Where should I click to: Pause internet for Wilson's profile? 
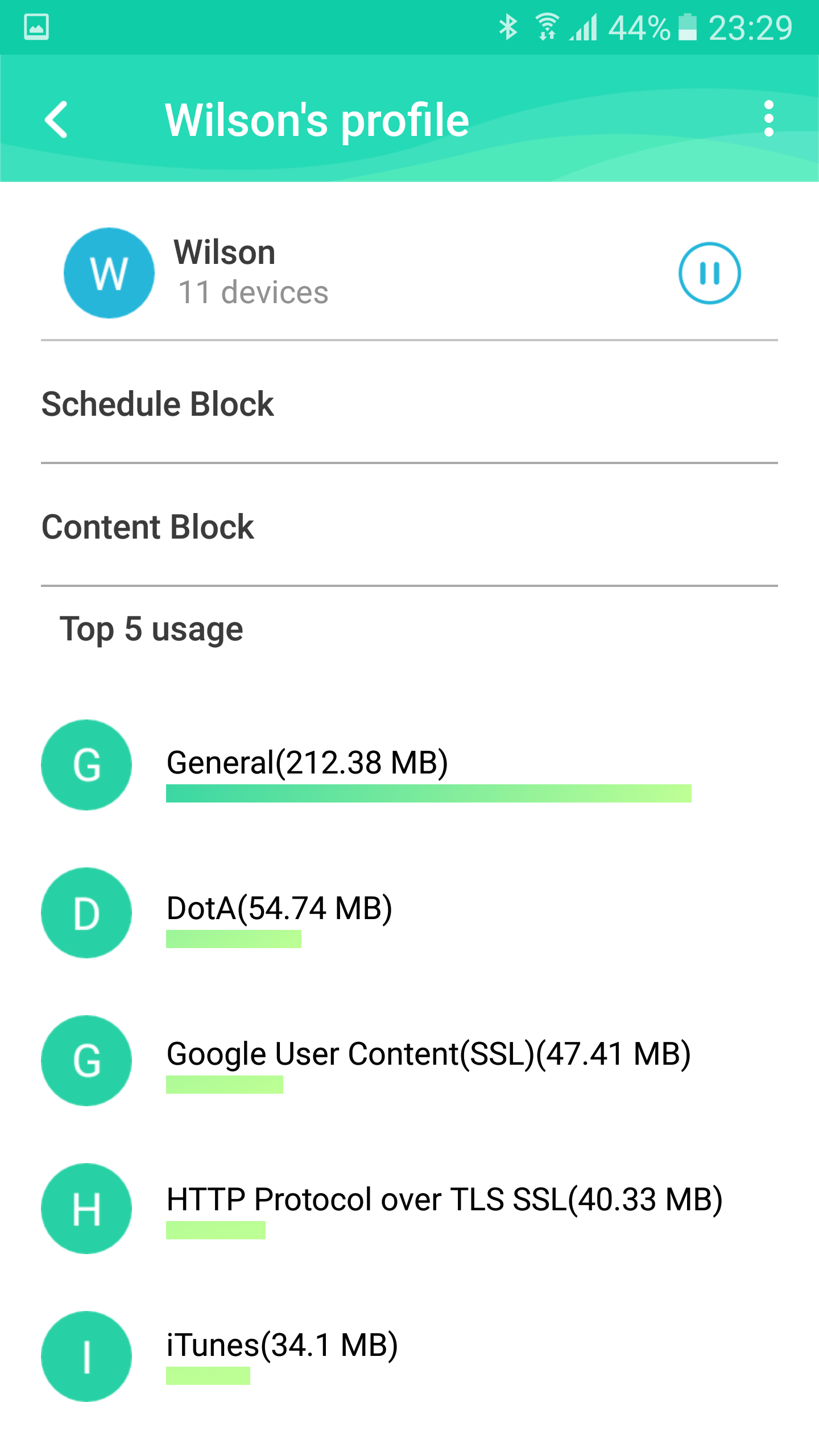pyautogui.click(x=709, y=274)
